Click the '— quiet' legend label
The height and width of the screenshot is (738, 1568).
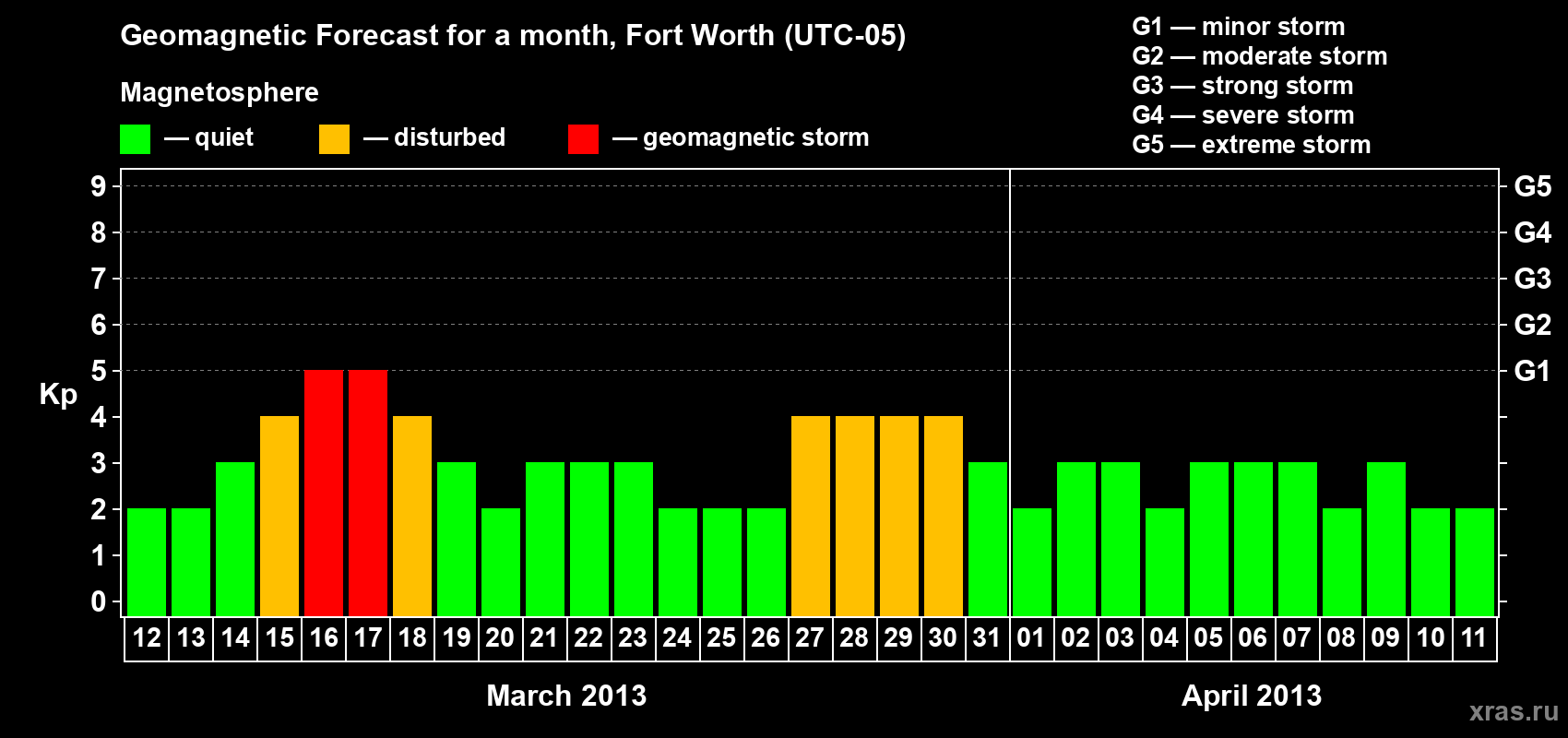(x=208, y=137)
